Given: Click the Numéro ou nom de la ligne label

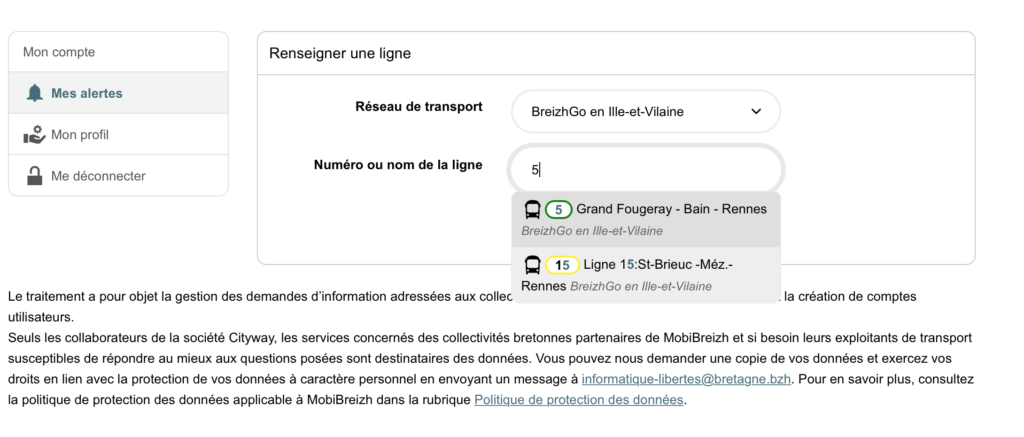Looking at the screenshot, I should [398, 165].
